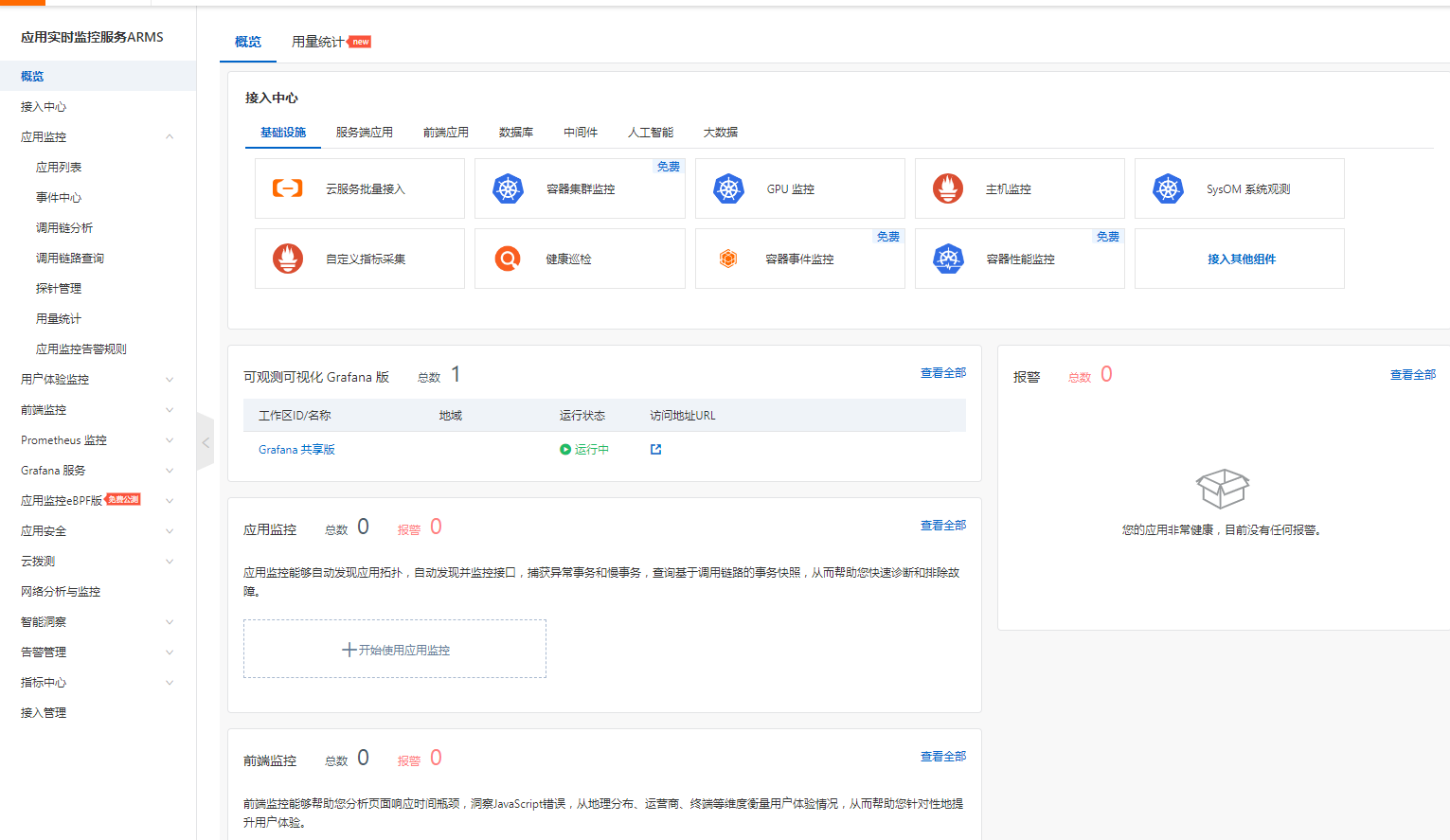Screen dimensions: 1450x840
Task: Click the 自定义指标采集 flame icon
Action: click(288, 259)
